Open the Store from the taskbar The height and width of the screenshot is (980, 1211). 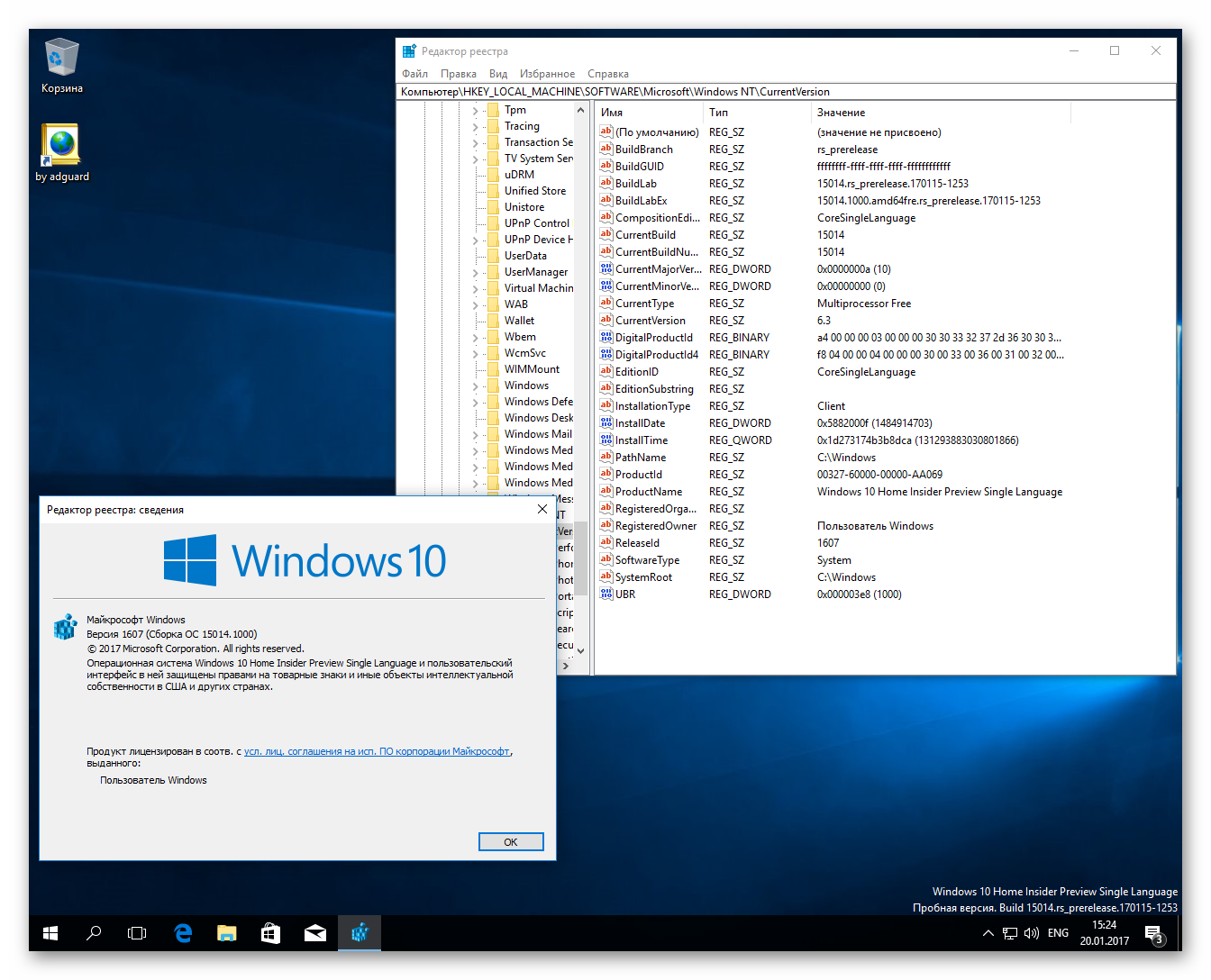click(x=270, y=933)
